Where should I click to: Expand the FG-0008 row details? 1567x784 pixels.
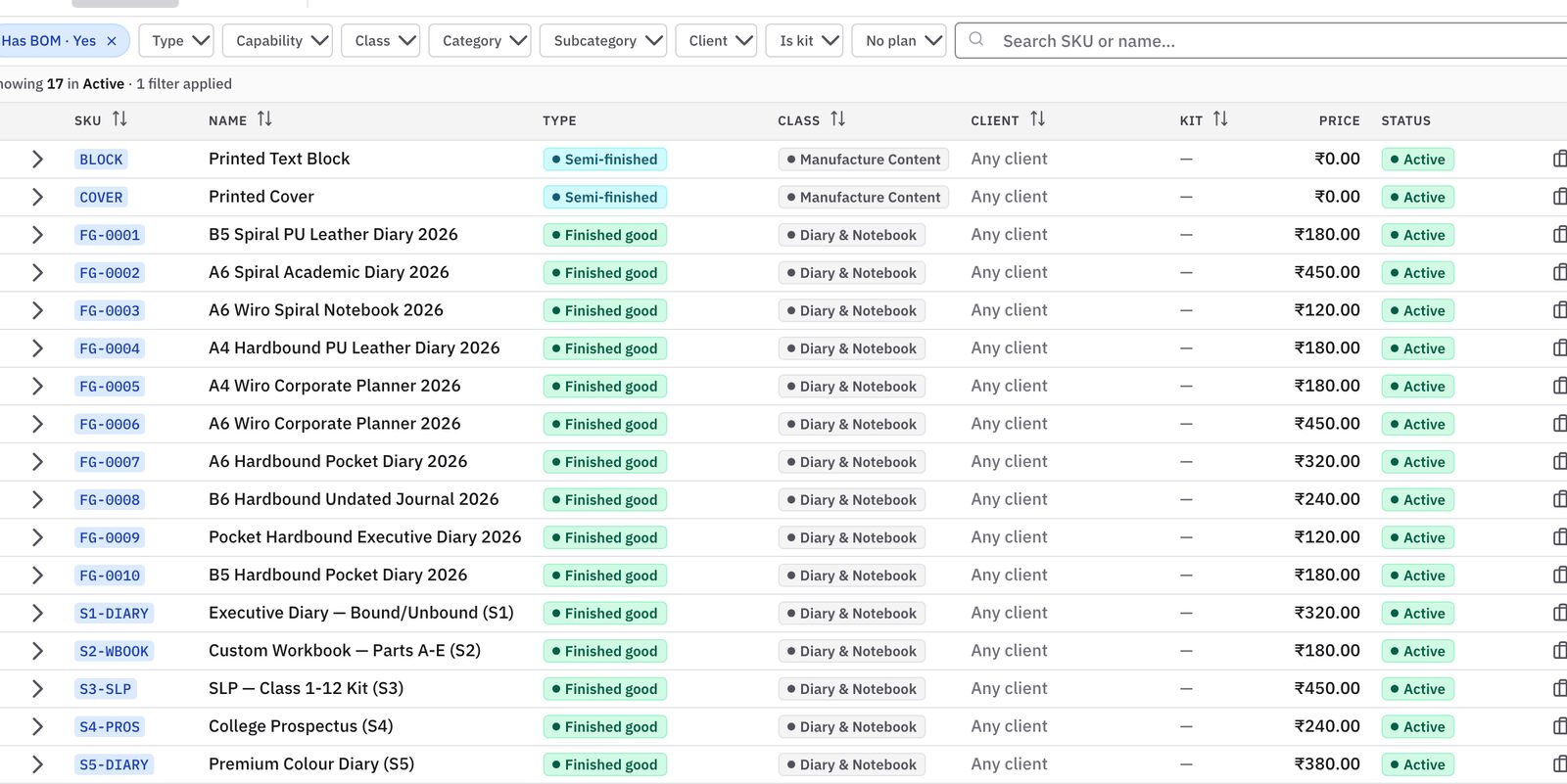[x=37, y=499]
